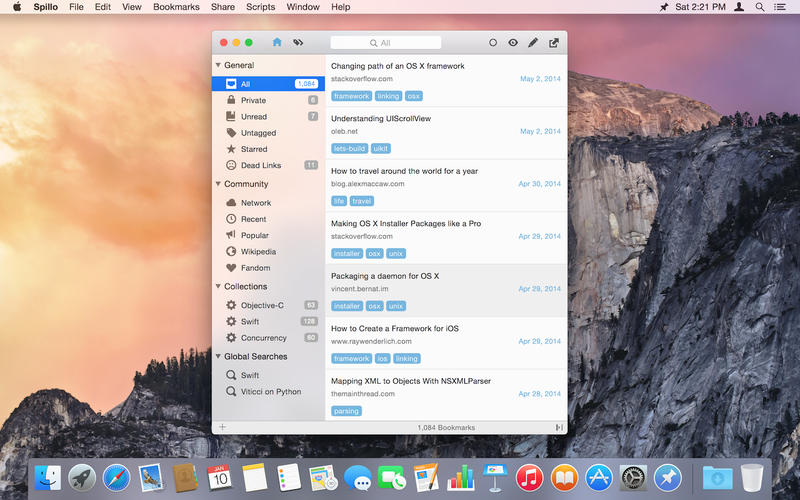Image resolution: width=800 pixels, height=500 pixels.
Task: Click the plus button at sidebar bottom
Action: click(x=222, y=427)
